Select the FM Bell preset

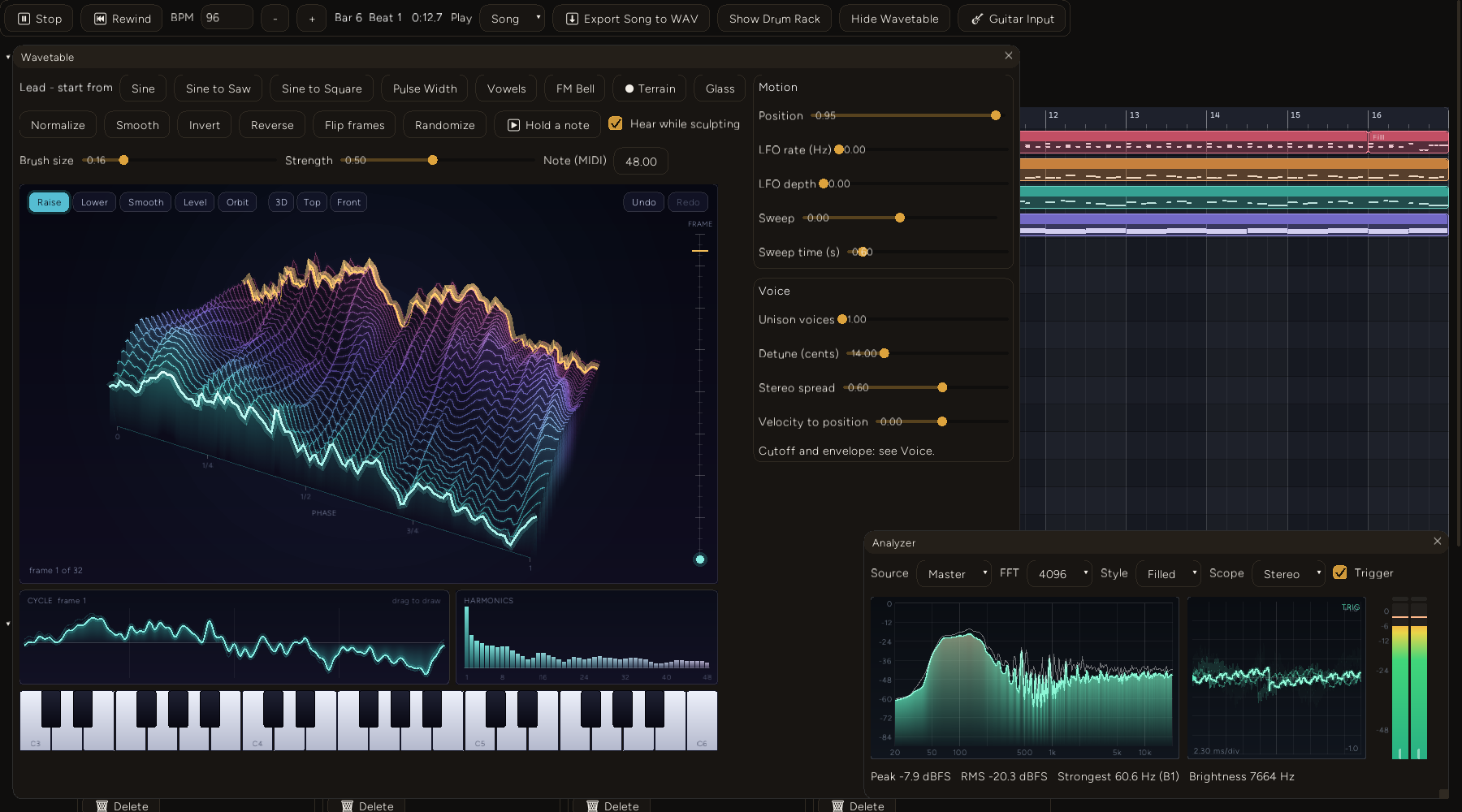point(575,89)
